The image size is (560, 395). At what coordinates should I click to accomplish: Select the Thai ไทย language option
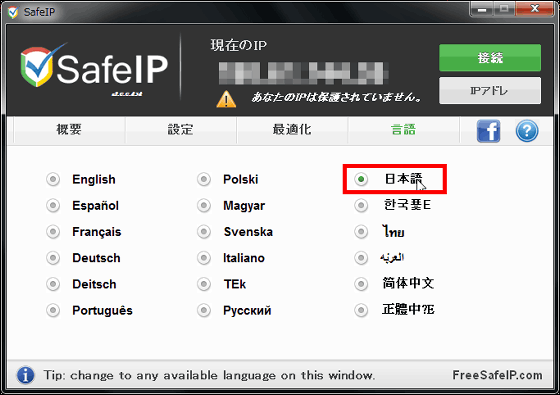click(x=361, y=232)
